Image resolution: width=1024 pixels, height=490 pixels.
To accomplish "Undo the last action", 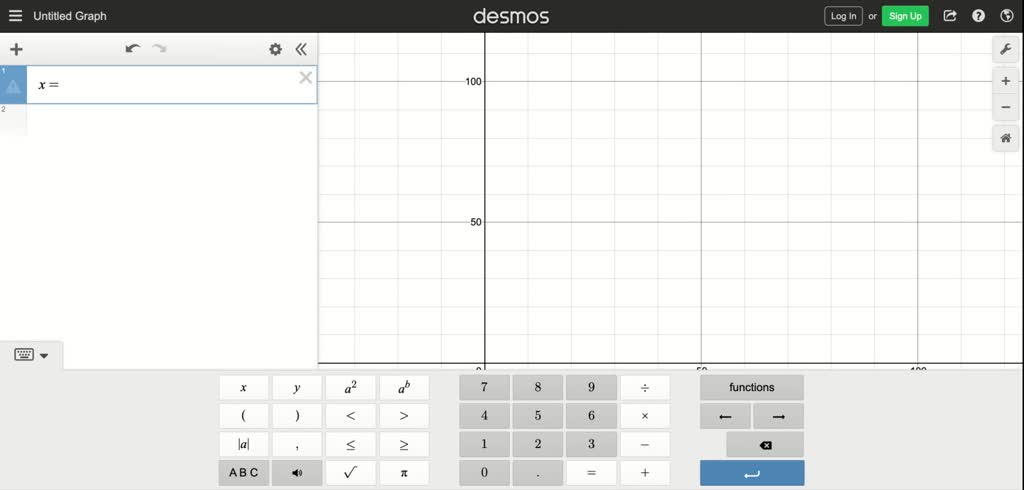I will click(x=133, y=49).
